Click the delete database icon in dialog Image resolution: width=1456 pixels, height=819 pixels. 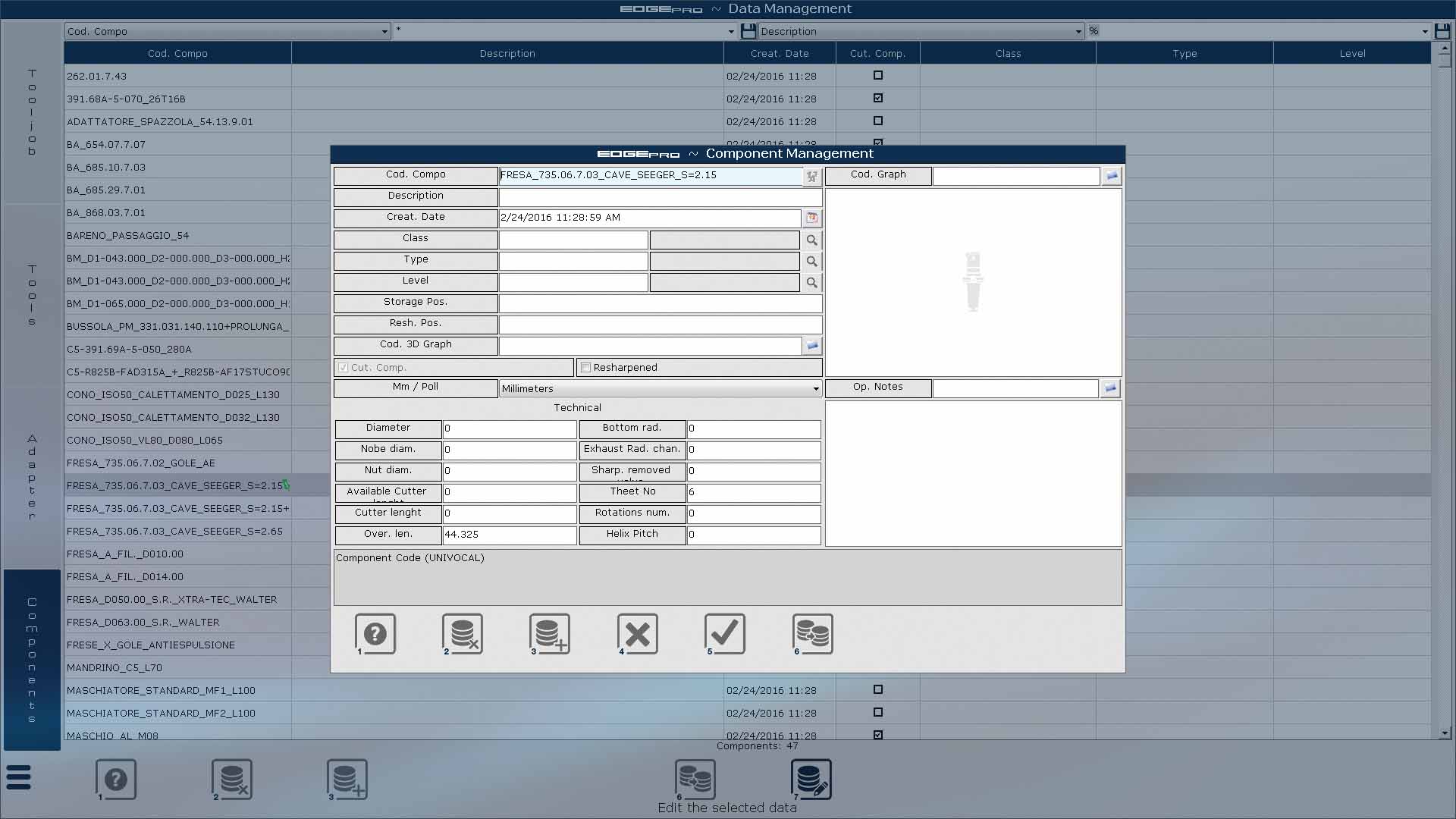click(x=463, y=634)
